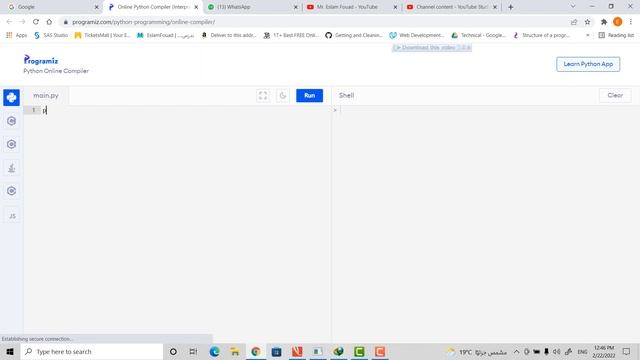Go to browser home page
The height and width of the screenshot is (360, 640).
49,22
